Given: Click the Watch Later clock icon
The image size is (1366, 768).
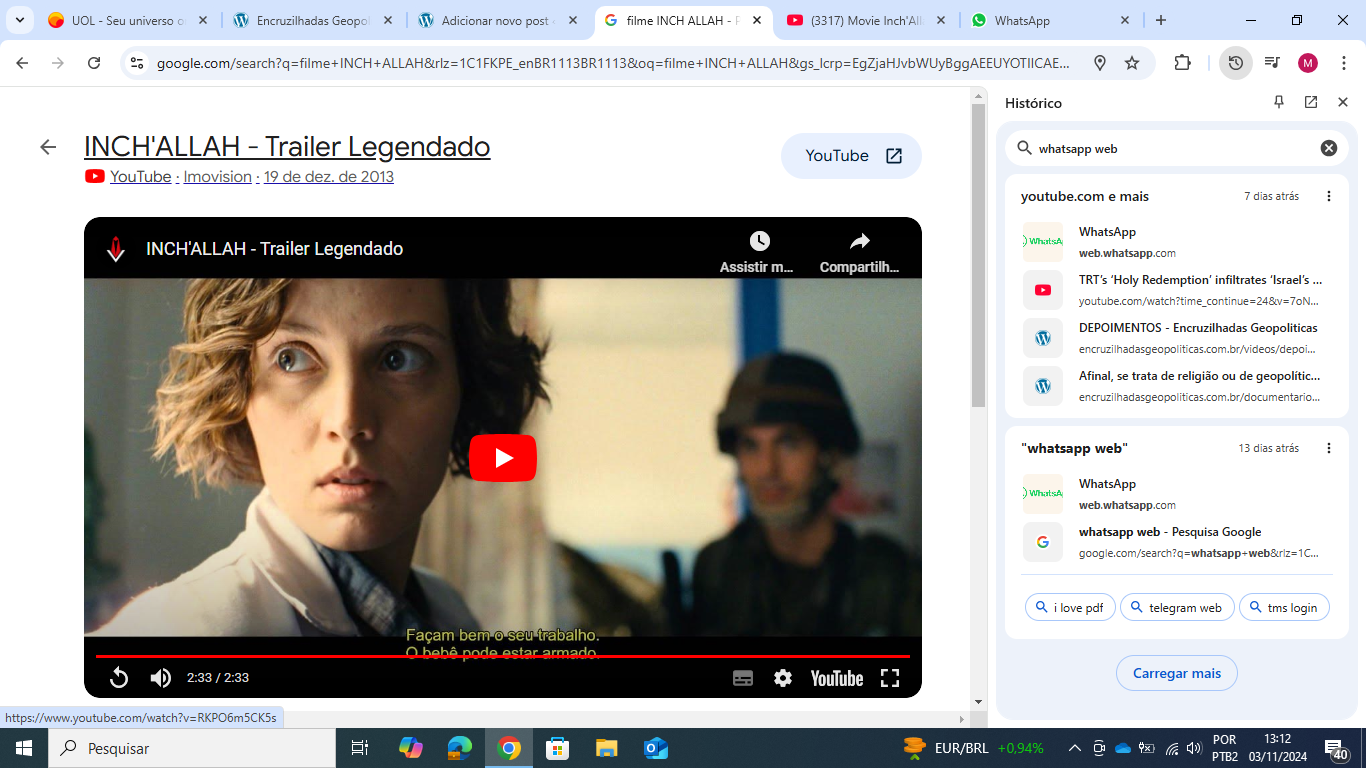Looking at the screenshot, I should pyautogui.click(x=760, y=241).
